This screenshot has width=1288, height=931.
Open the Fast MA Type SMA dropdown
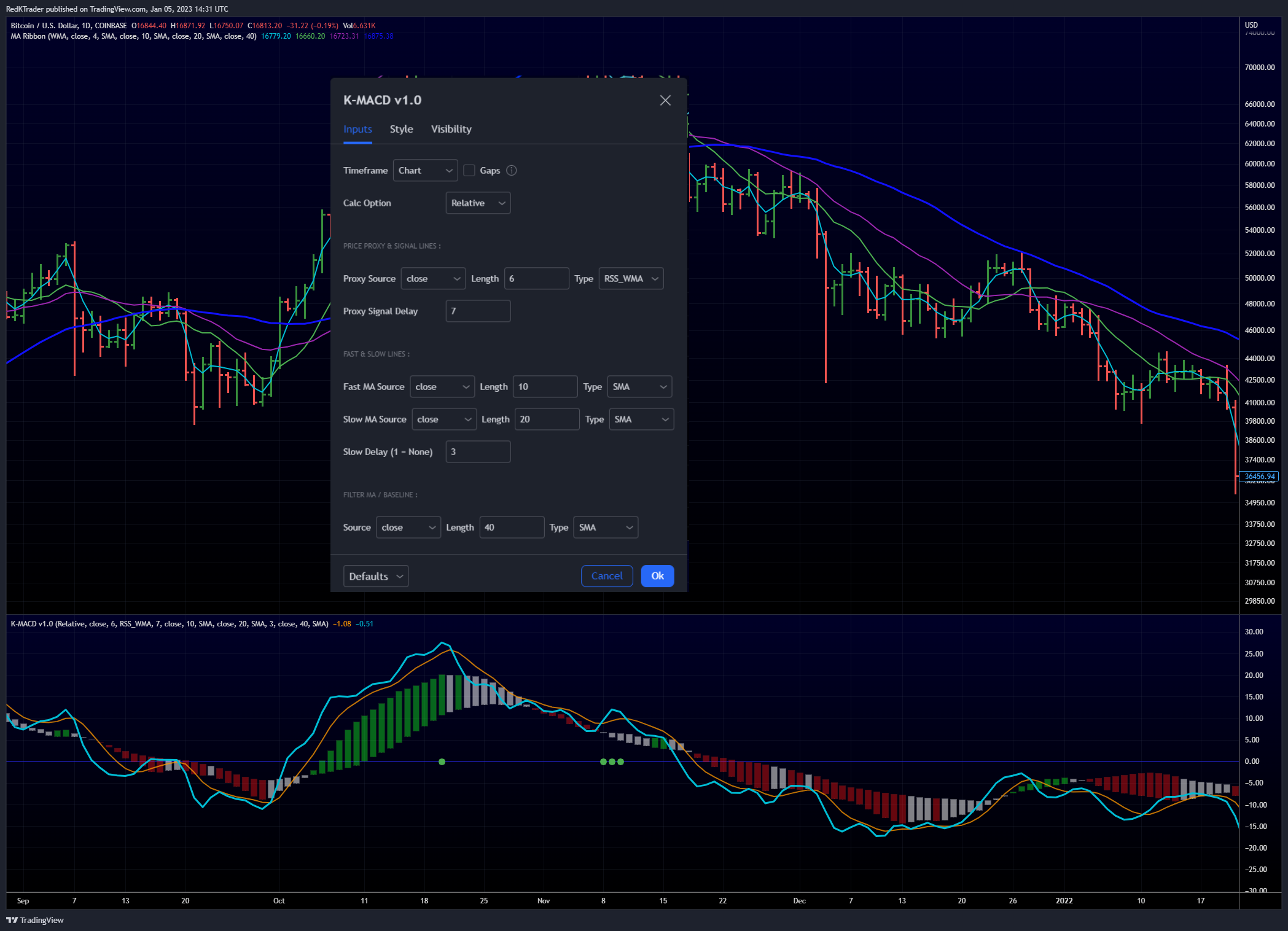point(639,386)
